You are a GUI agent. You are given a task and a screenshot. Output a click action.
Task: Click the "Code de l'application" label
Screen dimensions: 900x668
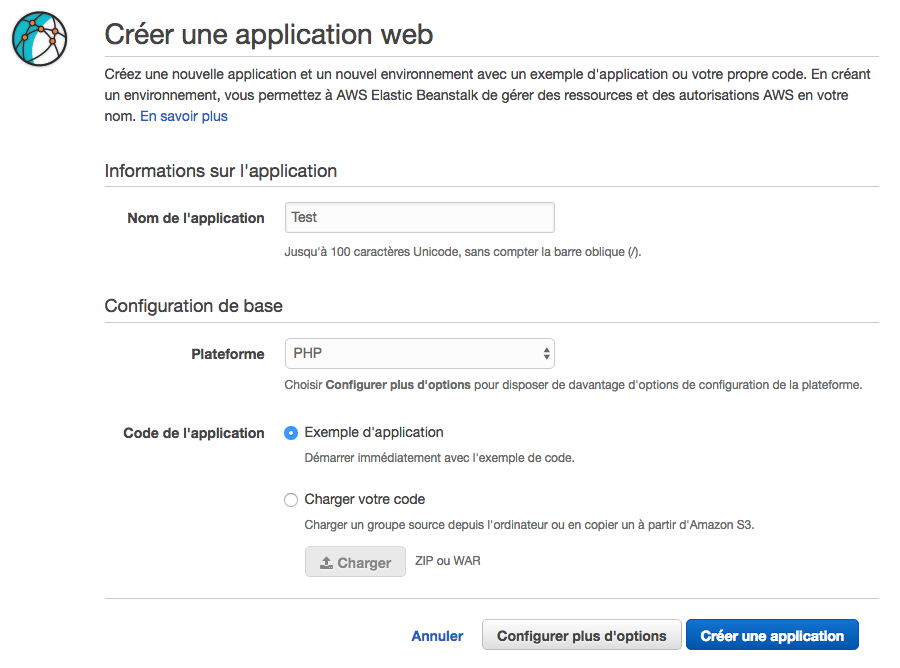click(x=193, y=433)
